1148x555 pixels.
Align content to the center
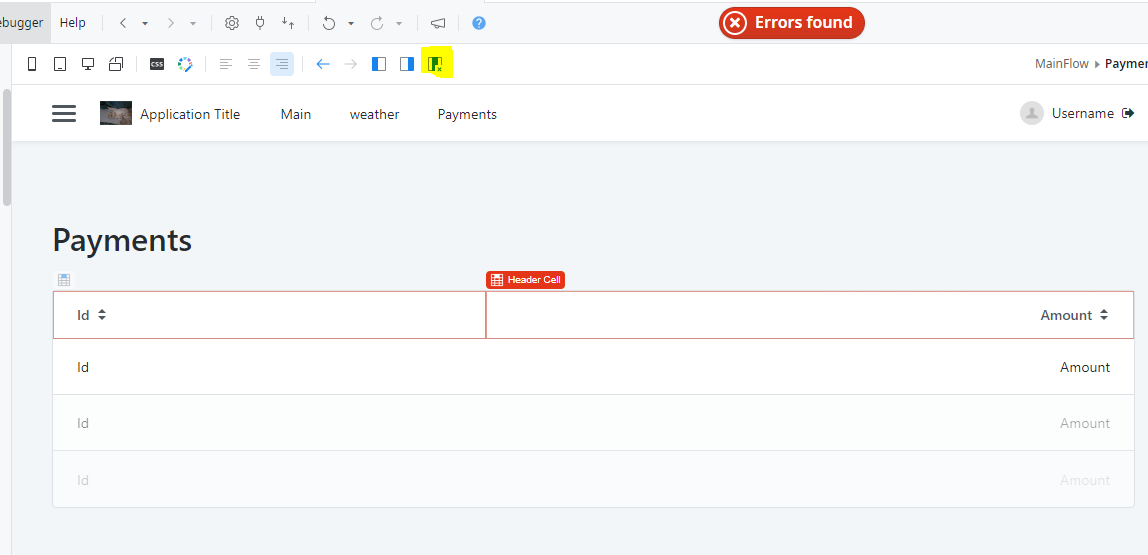coord(254,64)
